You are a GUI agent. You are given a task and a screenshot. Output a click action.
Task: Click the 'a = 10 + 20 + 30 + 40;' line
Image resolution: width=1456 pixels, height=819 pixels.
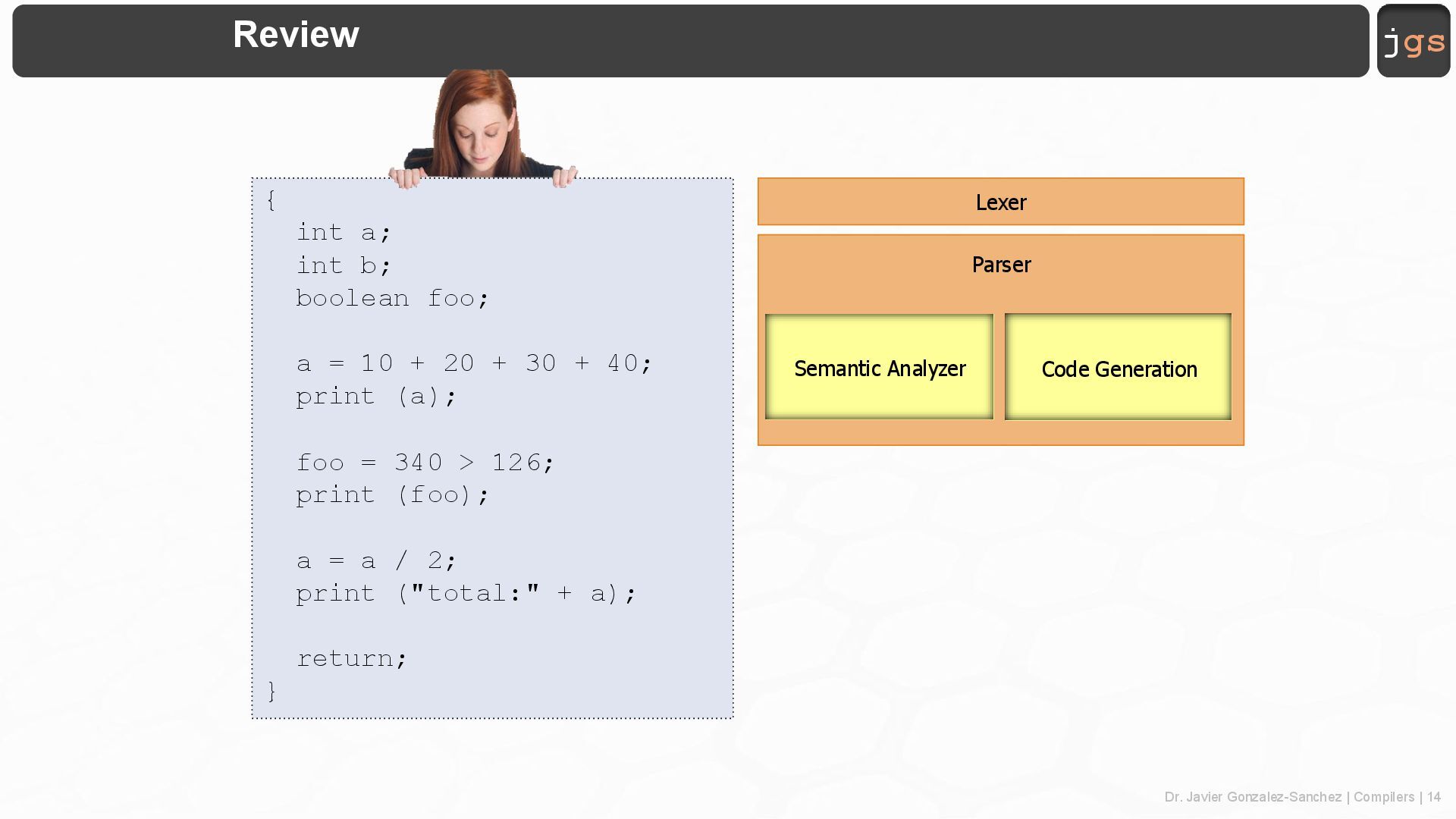click(x=474, y=363)
